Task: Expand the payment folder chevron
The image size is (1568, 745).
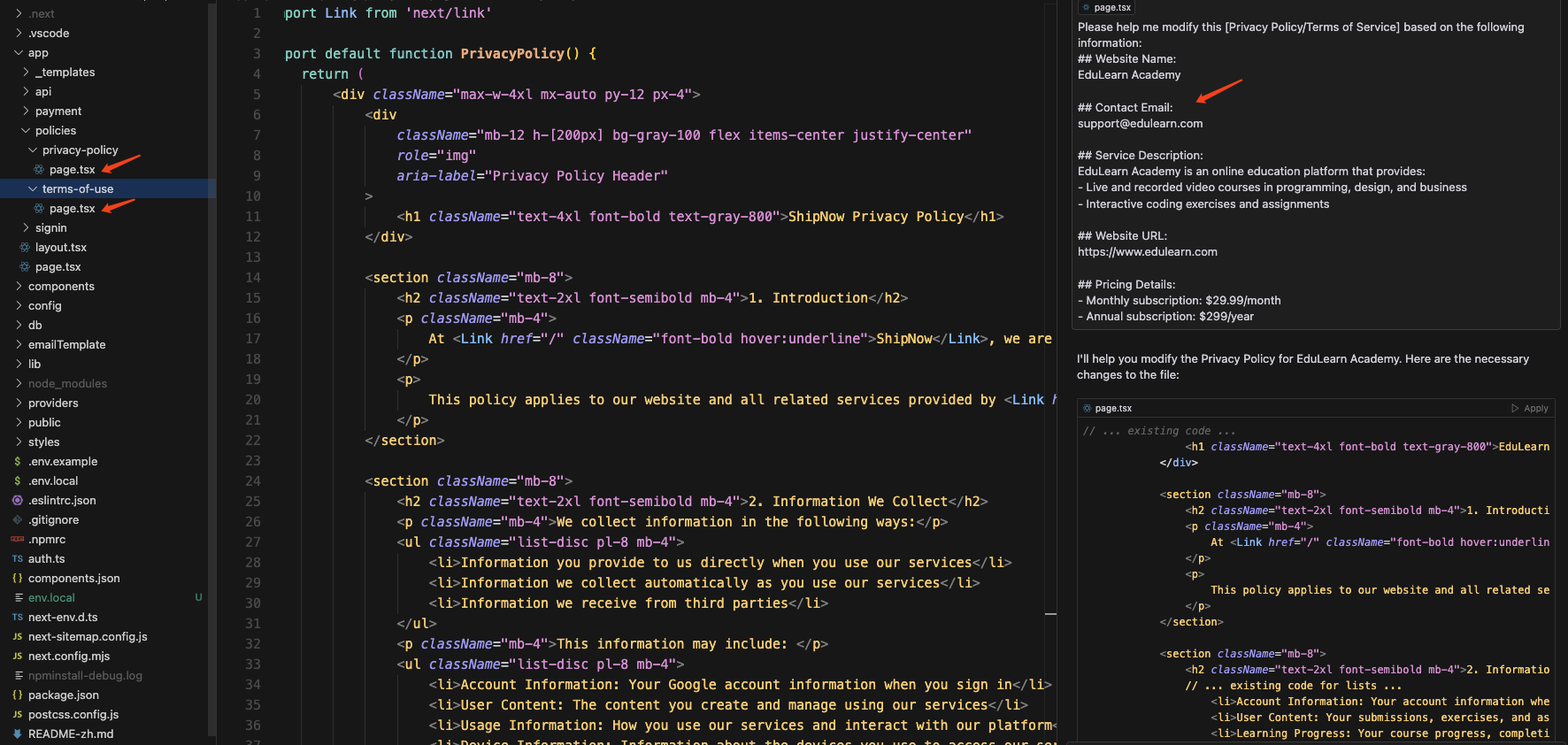Action: [26, 111]
